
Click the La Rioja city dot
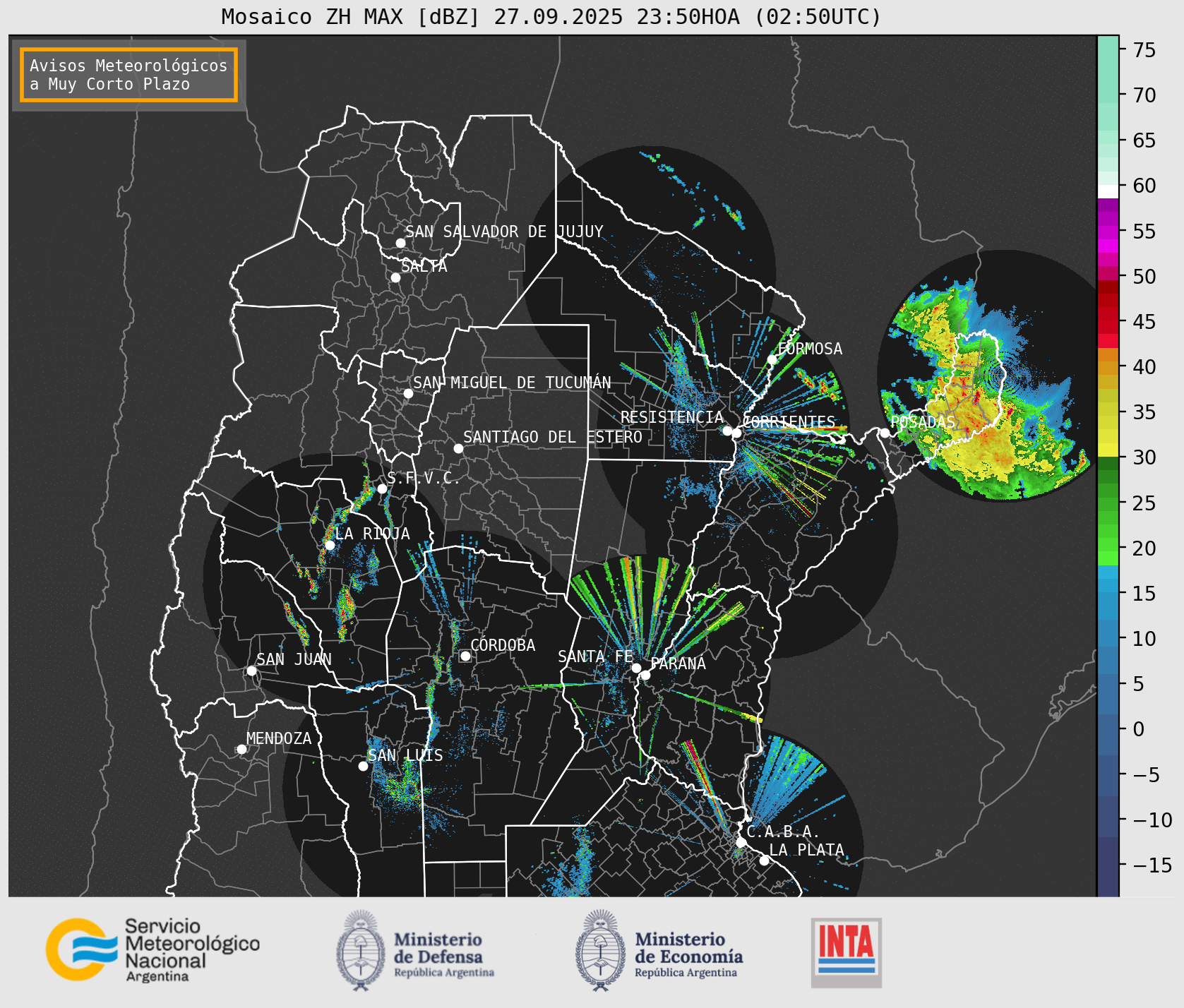click(330, 545)
